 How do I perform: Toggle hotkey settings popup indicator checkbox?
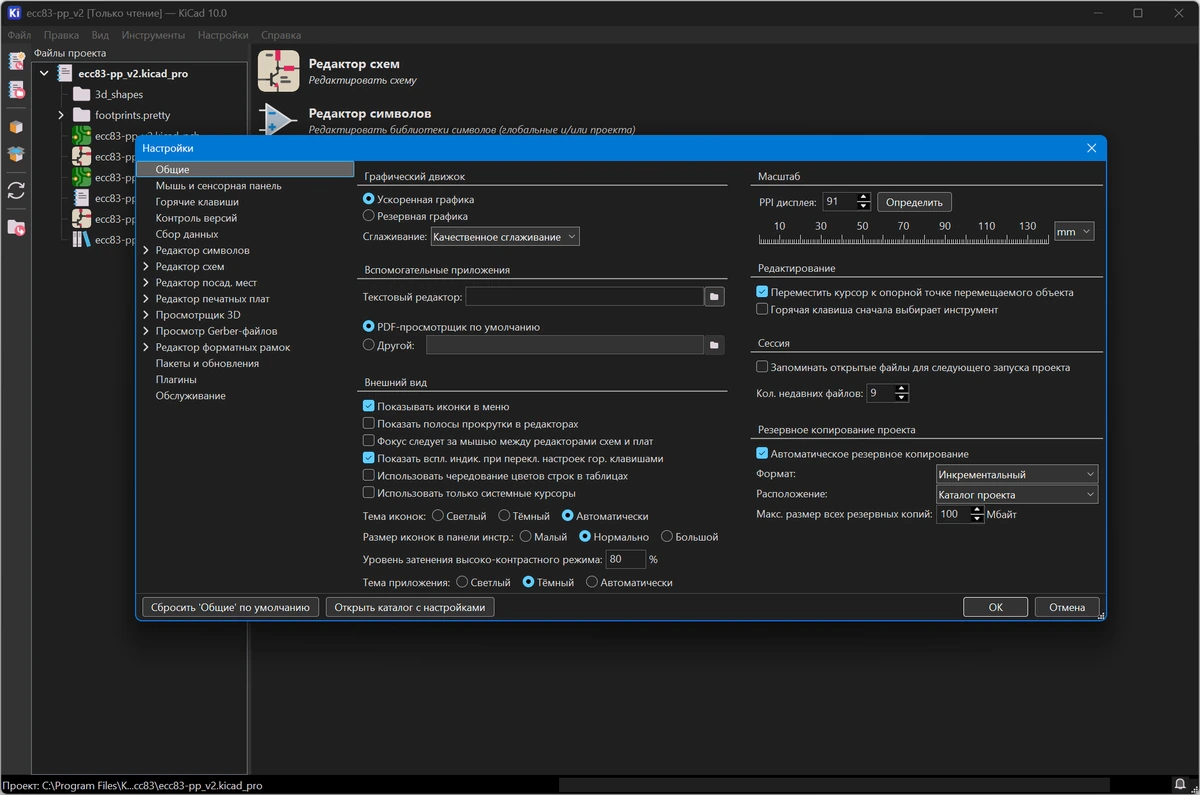pos(369,458)
